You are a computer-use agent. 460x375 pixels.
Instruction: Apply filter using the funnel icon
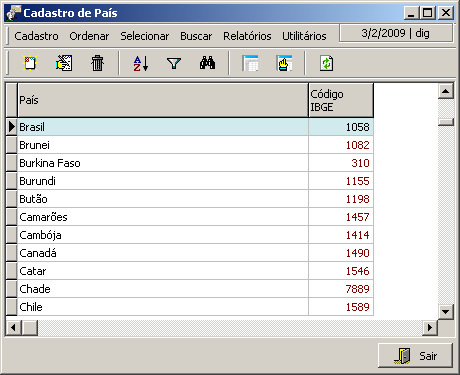click(x=174, y=63)
